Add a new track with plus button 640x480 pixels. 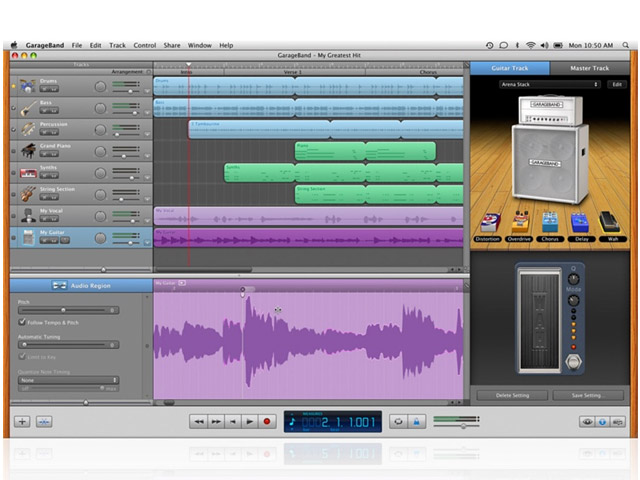[22, 422]
